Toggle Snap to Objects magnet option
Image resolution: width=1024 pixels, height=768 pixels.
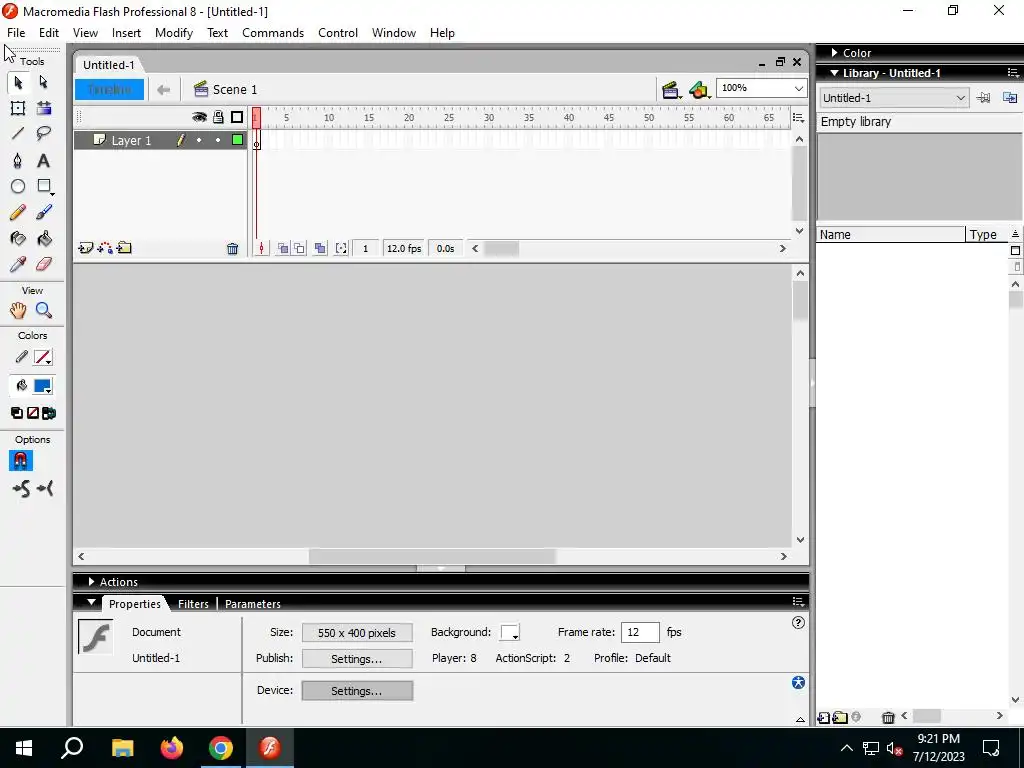(x=21, y=461)
